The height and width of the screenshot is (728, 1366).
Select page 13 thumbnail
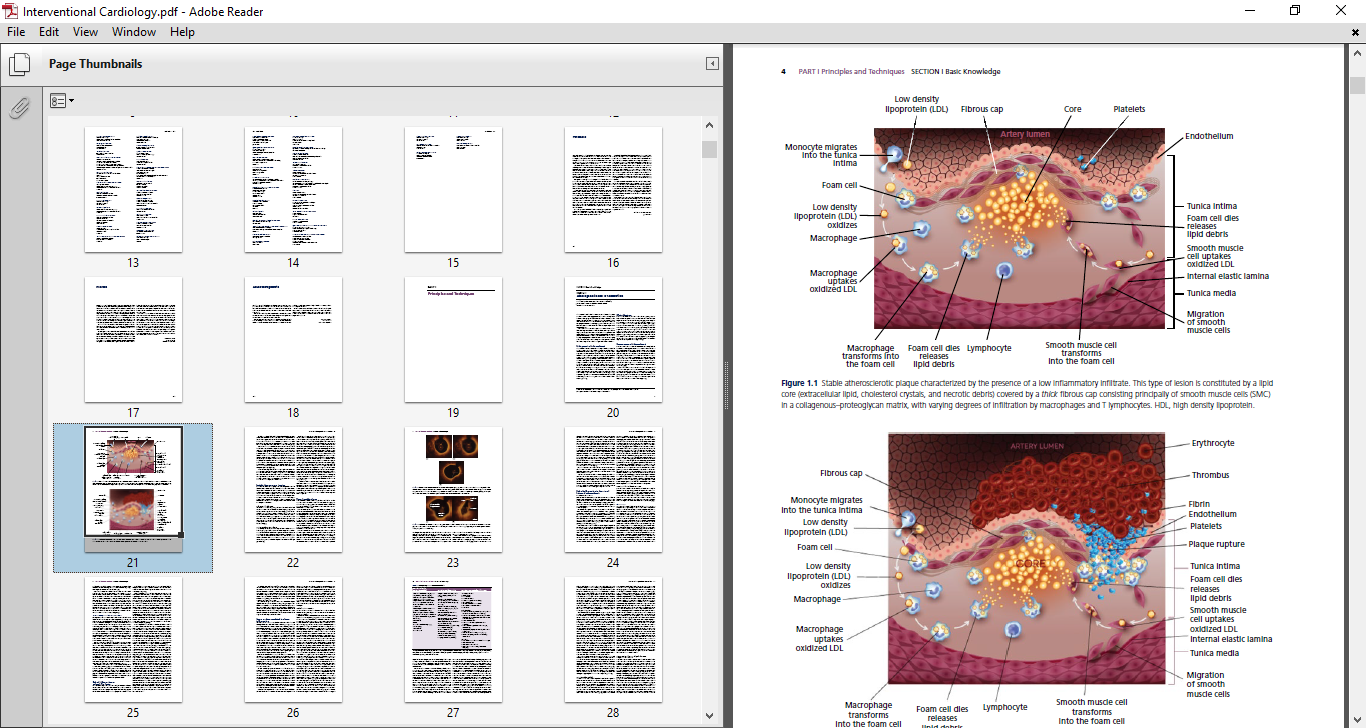coord(133,189)
